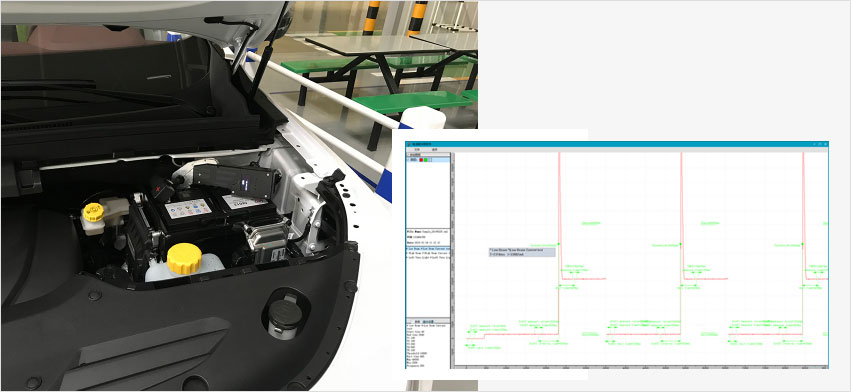Click the Low Beam tooltip box on the graph
The height and width of the screenshot is (392, 852).
(x=522, y=252)
